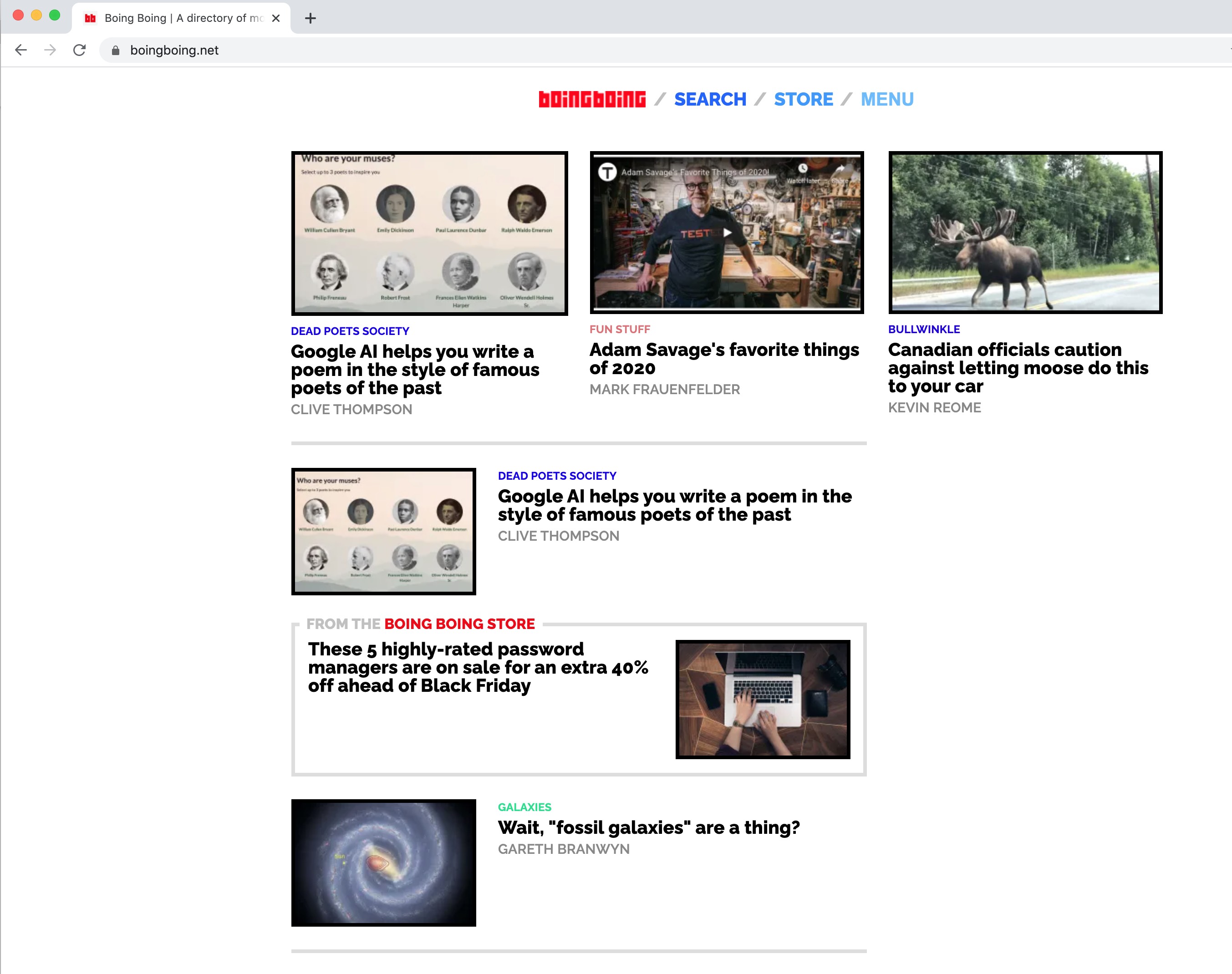Click author CLIVE THOMPSON in top row
1232x974 pixels.
pos(351,410)
